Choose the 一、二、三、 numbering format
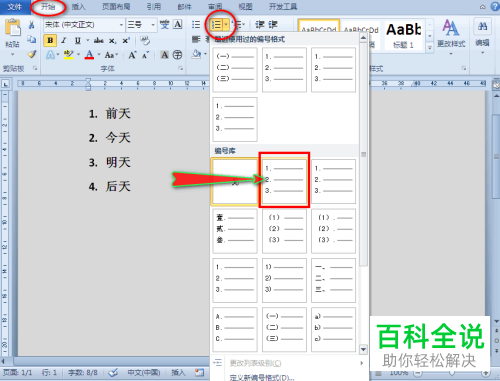The width and height of the screenshot is (500, 381). coord(333,280)
